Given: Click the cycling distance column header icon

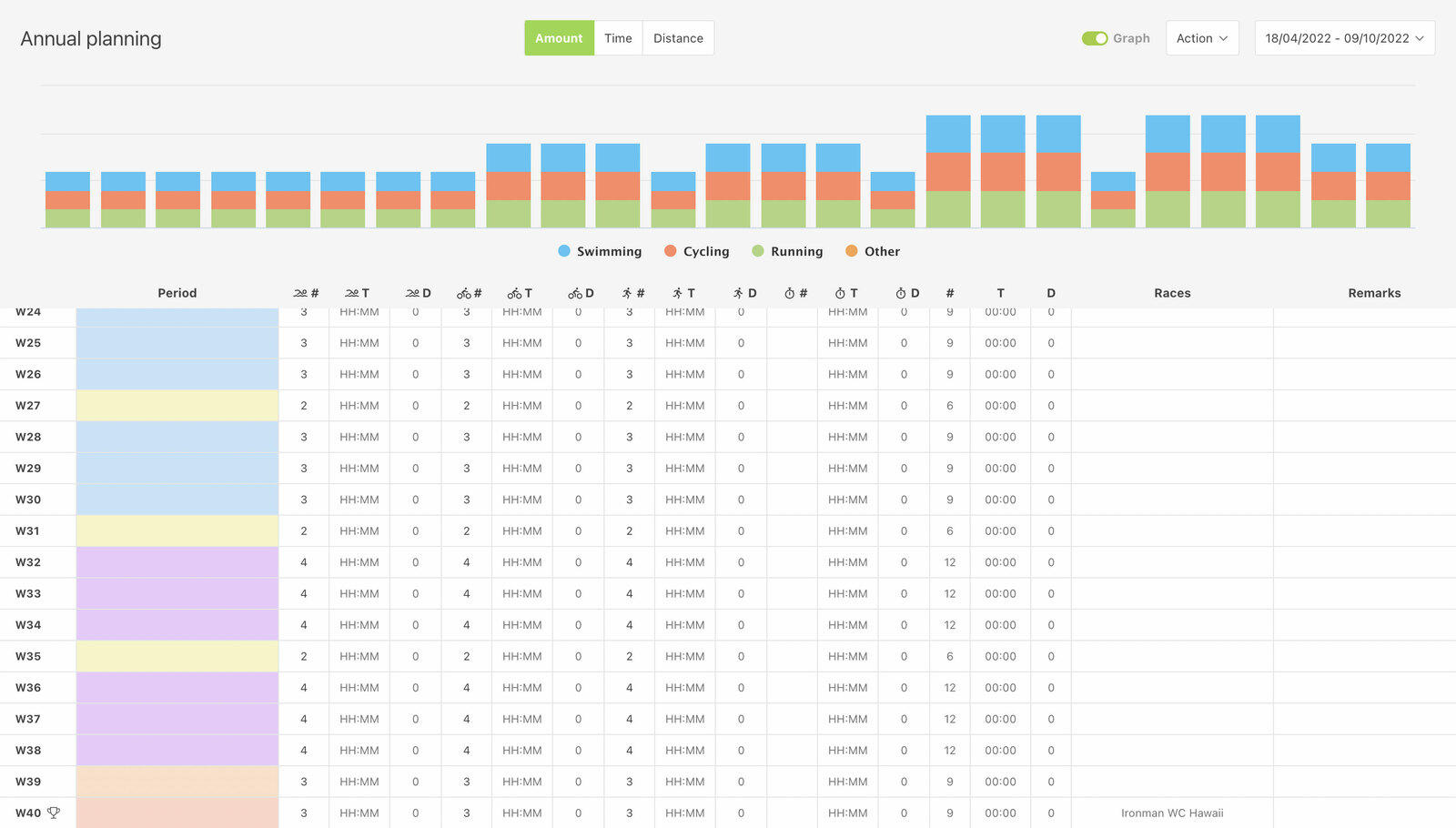Looking at the screenshot, I should coord(575,293).
